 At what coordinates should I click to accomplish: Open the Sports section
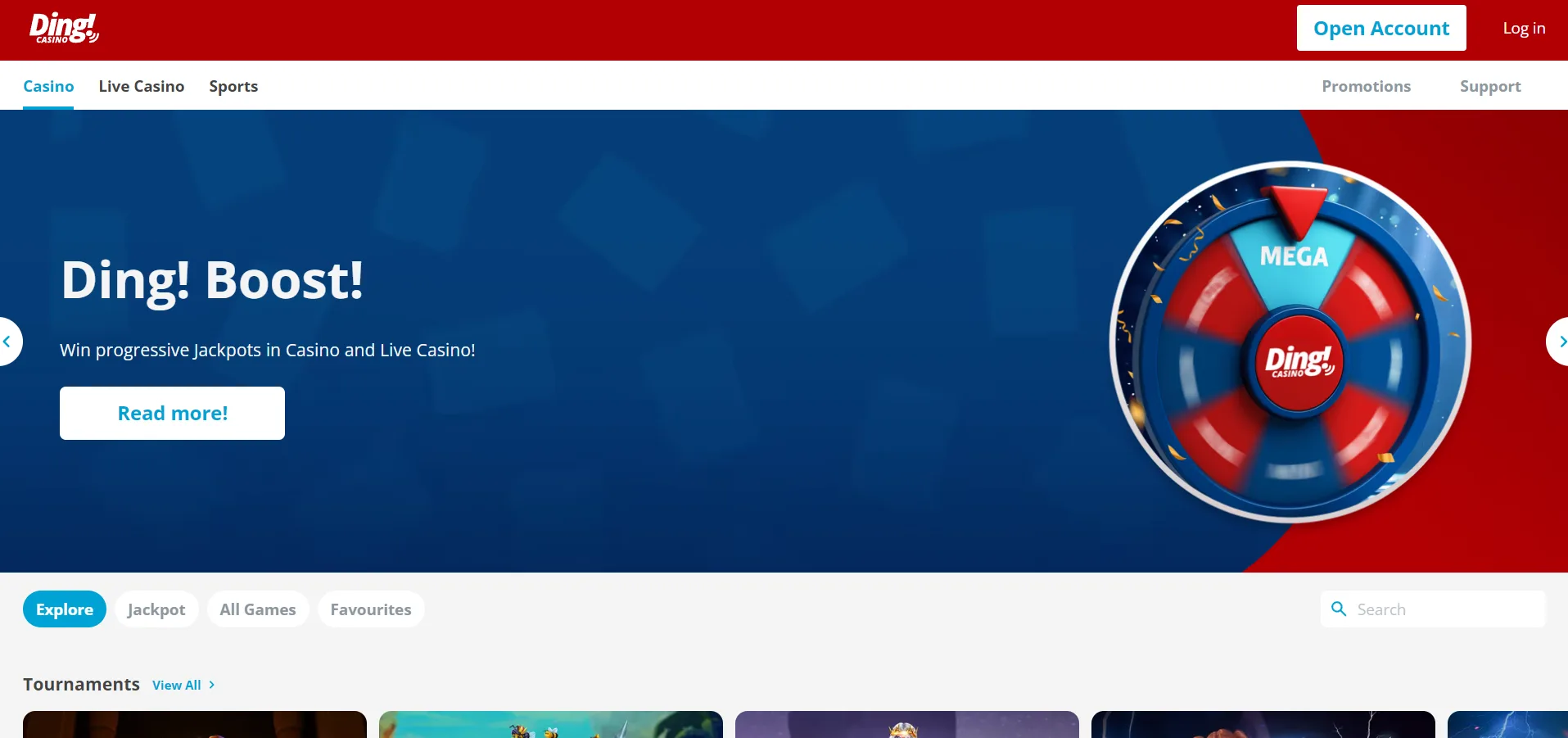point(233,86)
